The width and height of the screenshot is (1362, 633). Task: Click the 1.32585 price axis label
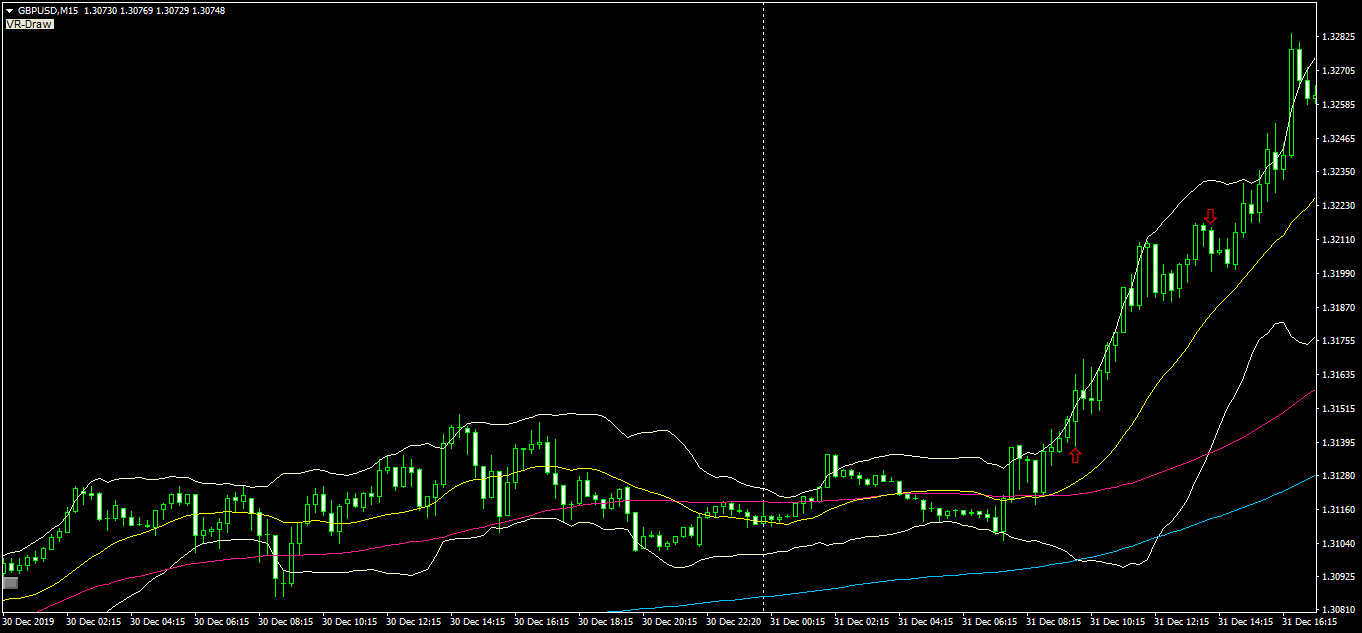(1338, 104)
